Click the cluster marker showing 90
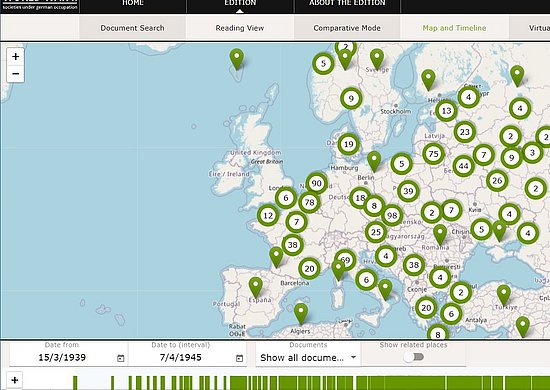 coord(316,183)
